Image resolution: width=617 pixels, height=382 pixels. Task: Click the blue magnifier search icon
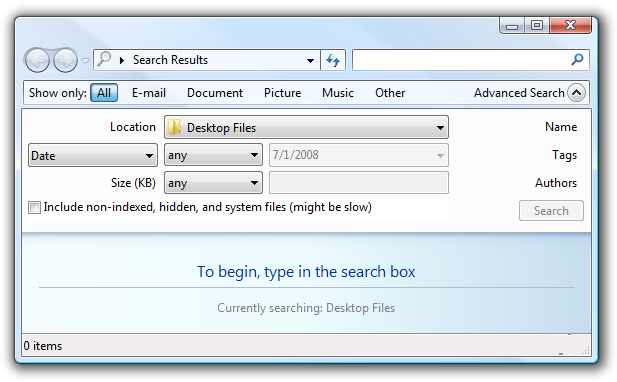click(x=577, y=59)
